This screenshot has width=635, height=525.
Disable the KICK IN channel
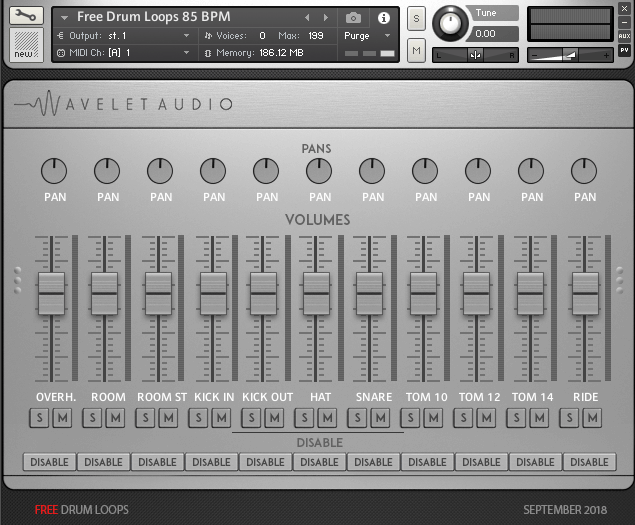(211, 462)
